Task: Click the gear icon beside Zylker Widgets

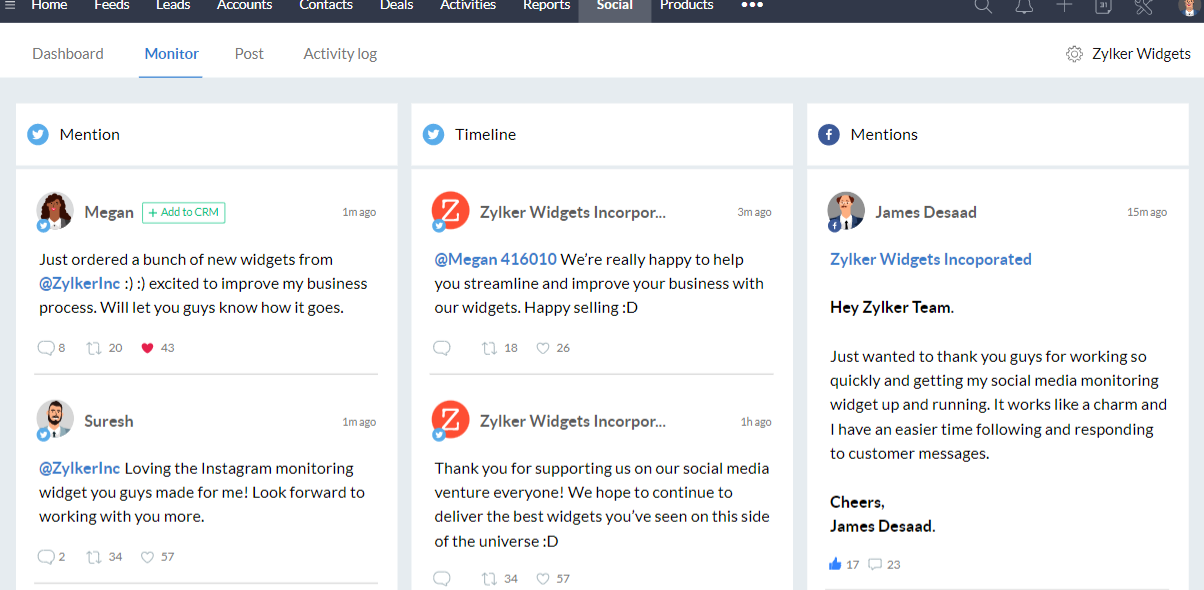Action: pyautogui.click(x=1074, y=54)
